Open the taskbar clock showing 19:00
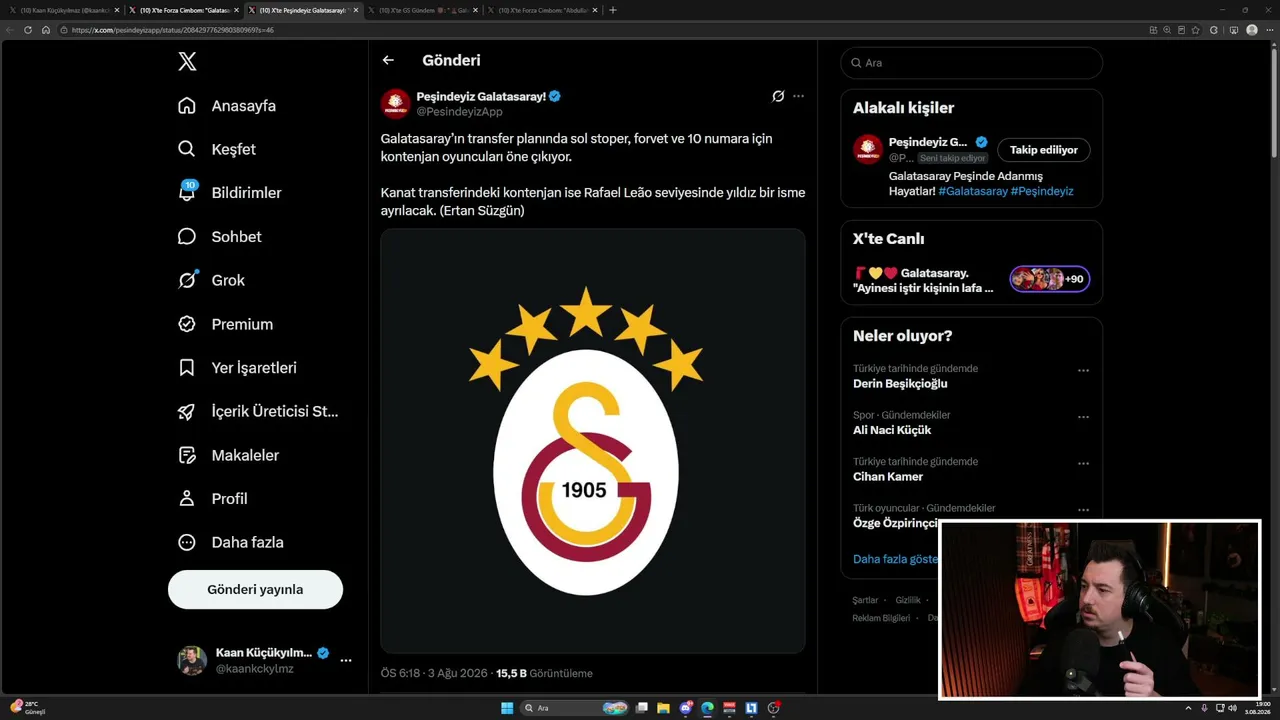Screen dimensions: 1280x720 pyautogui.click(x=1260, y=708)
